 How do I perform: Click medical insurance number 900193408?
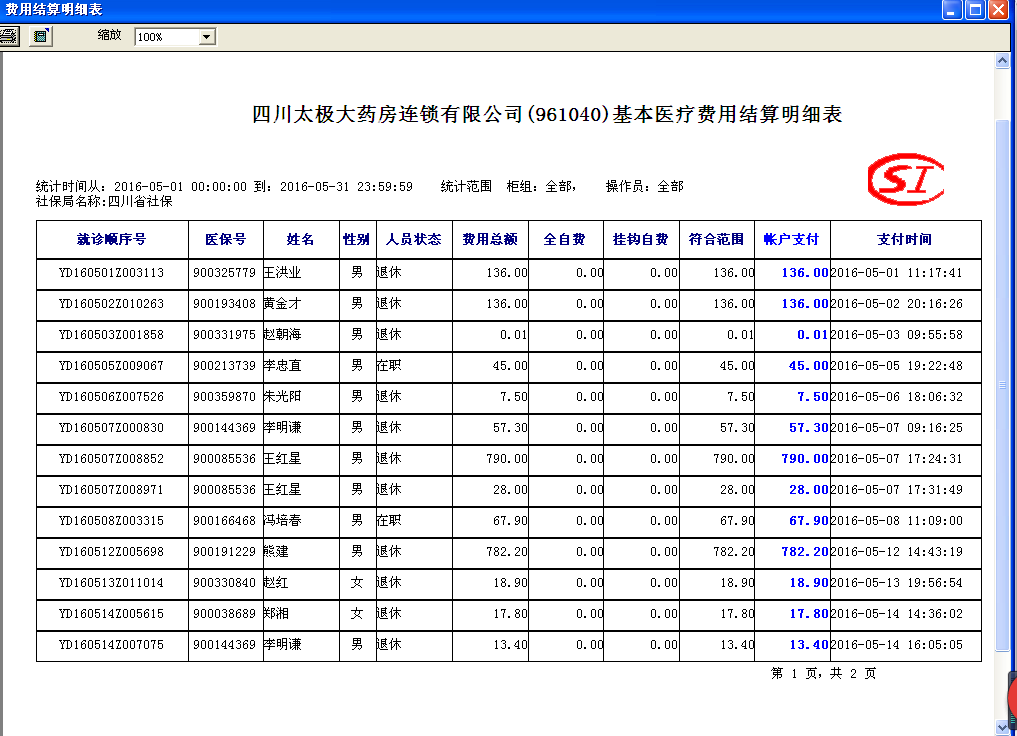(224, 304)
